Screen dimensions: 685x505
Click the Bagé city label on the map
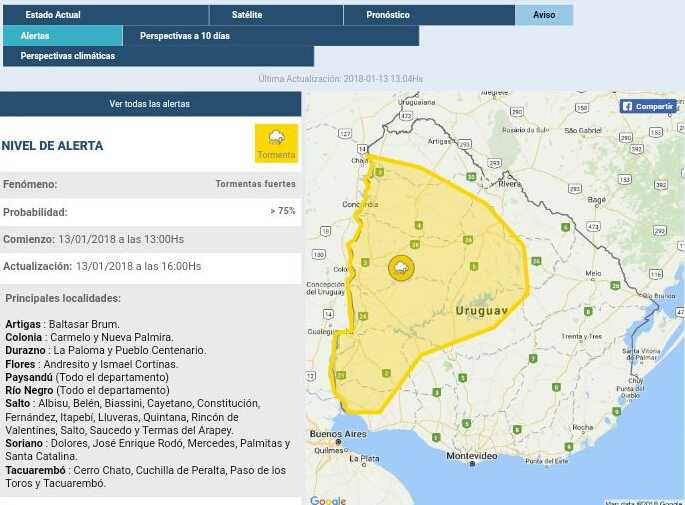598,200
